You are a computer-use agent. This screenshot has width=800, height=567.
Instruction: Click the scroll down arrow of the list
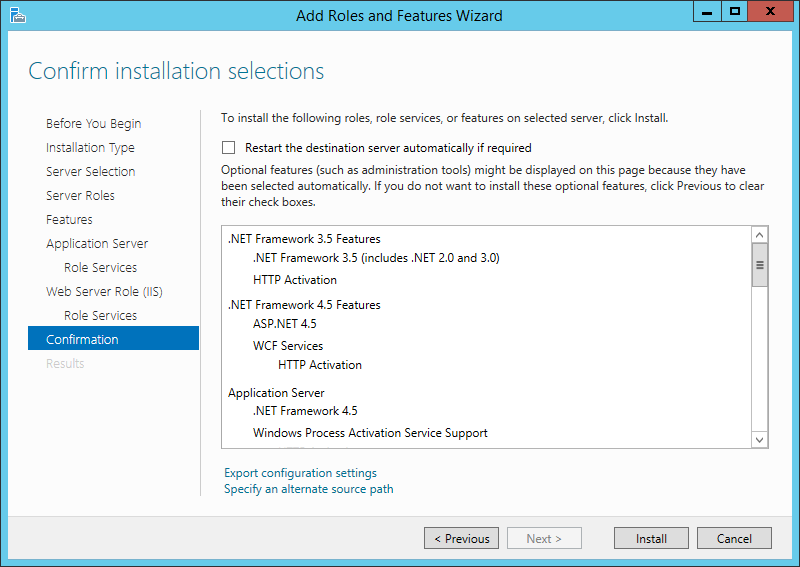coord(759,439)
